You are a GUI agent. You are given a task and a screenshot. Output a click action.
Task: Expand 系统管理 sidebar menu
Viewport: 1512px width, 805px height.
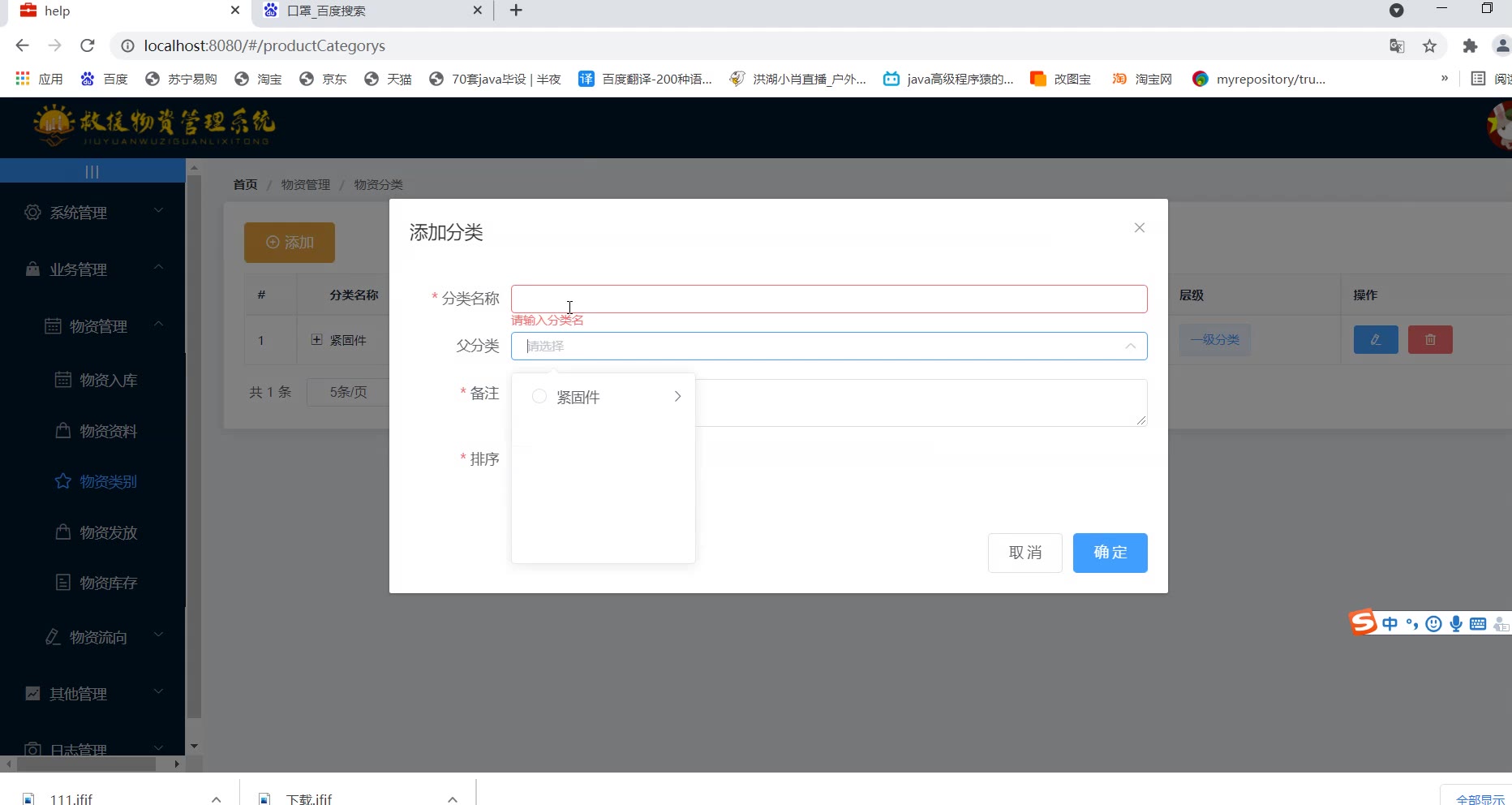[92, 213]
